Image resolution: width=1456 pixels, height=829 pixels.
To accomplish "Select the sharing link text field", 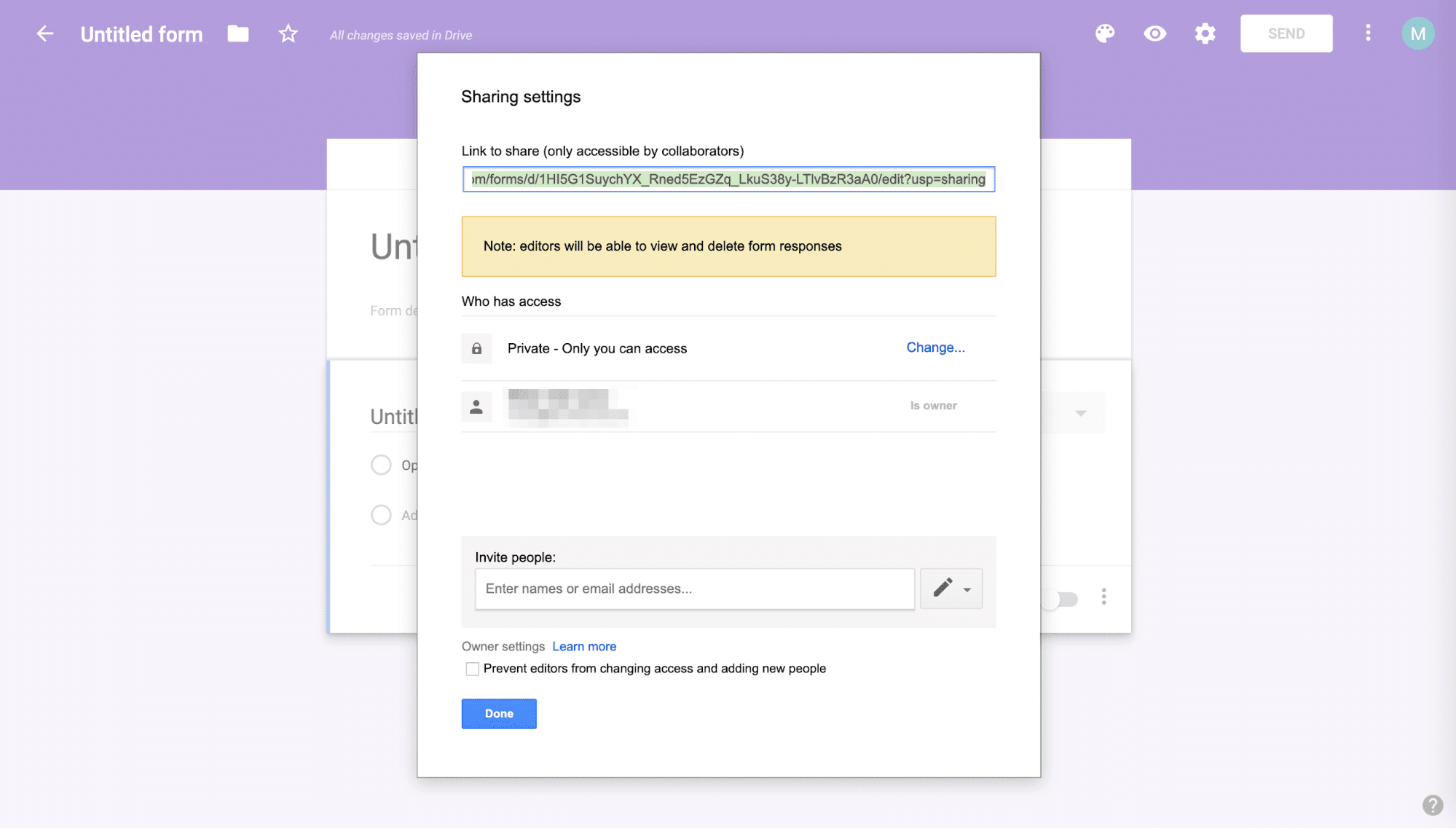I will 728,179.
